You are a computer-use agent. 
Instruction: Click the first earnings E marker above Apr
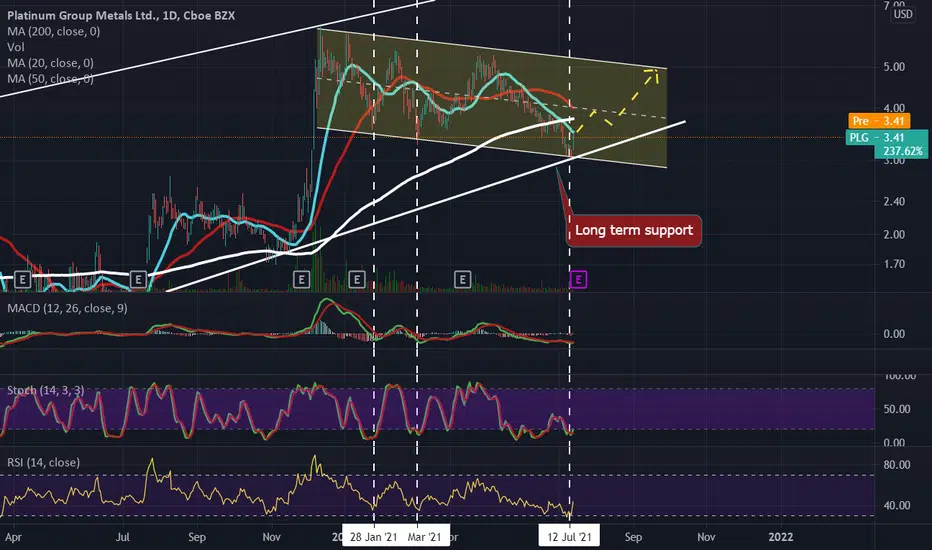pyautogui.click(x=23, y=279)
